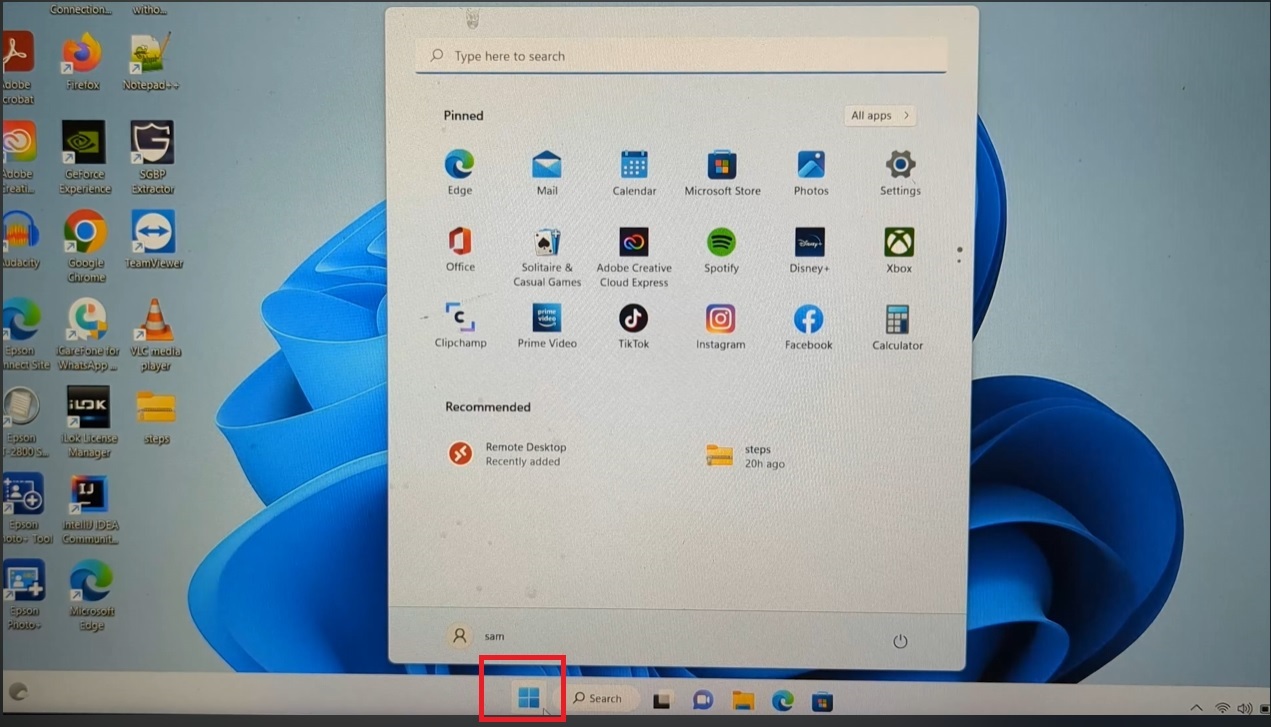The height and width of the screenshot is (727, 1271).
Task: Select iCareFone for WhatsApp desktop icon
Action: pyautogui.click(x=87, y=334)
